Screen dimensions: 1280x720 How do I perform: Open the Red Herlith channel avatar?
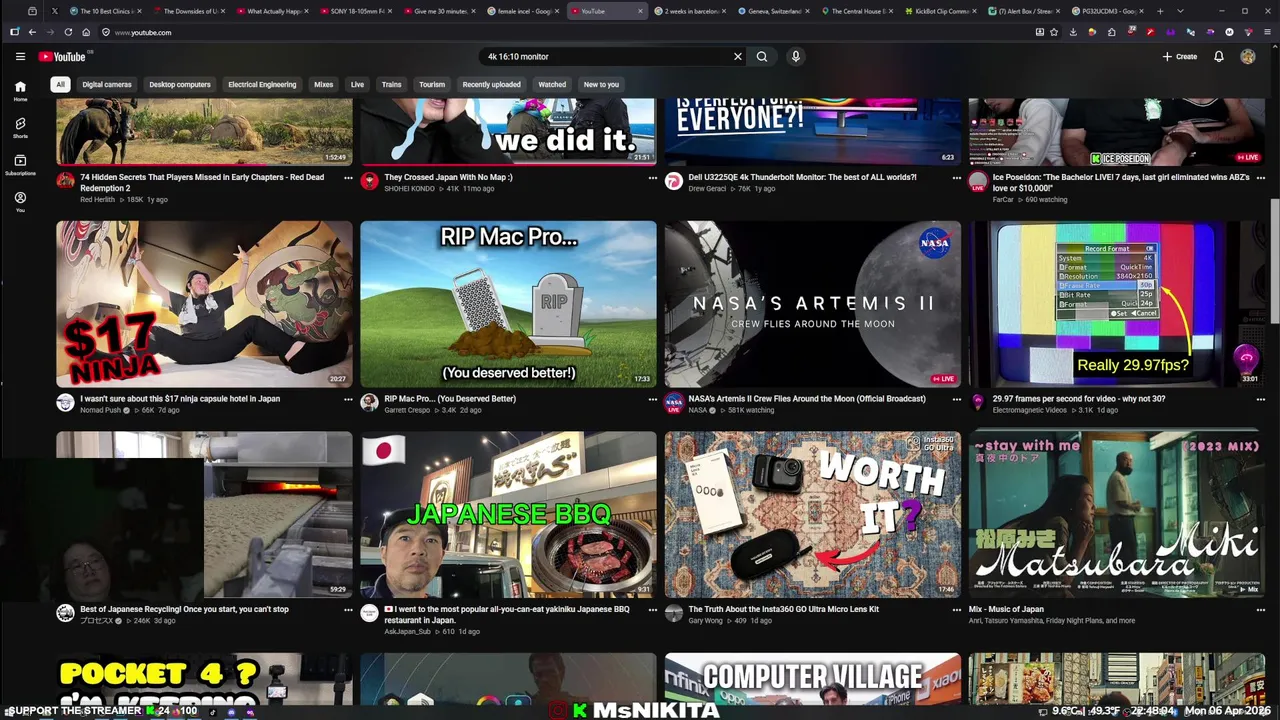click(65, 181)
